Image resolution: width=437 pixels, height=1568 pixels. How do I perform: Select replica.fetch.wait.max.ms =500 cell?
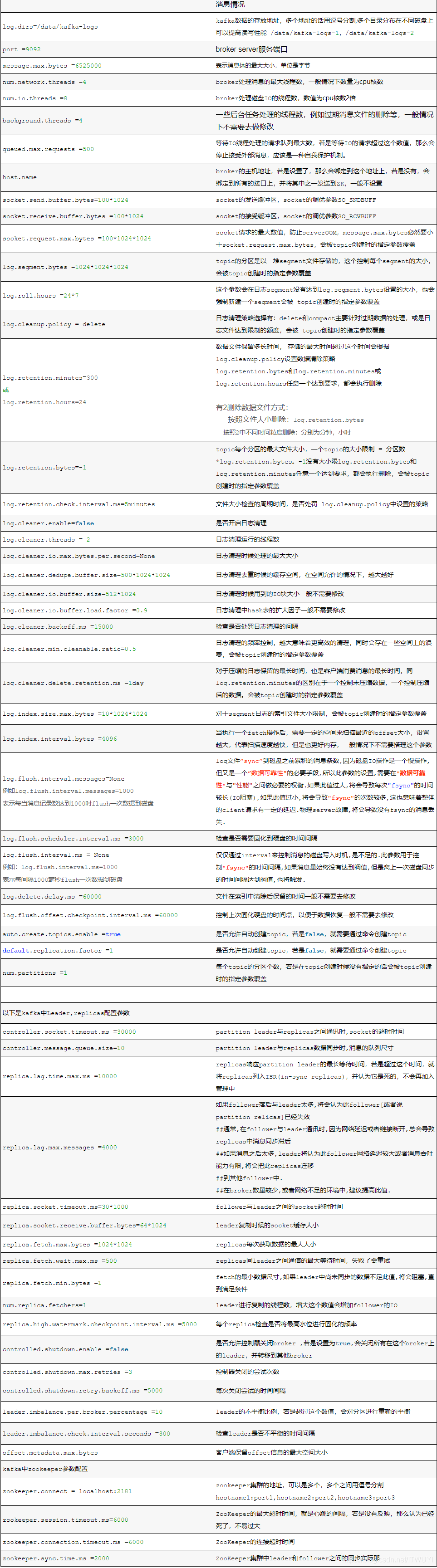[x=107, y=1261]
